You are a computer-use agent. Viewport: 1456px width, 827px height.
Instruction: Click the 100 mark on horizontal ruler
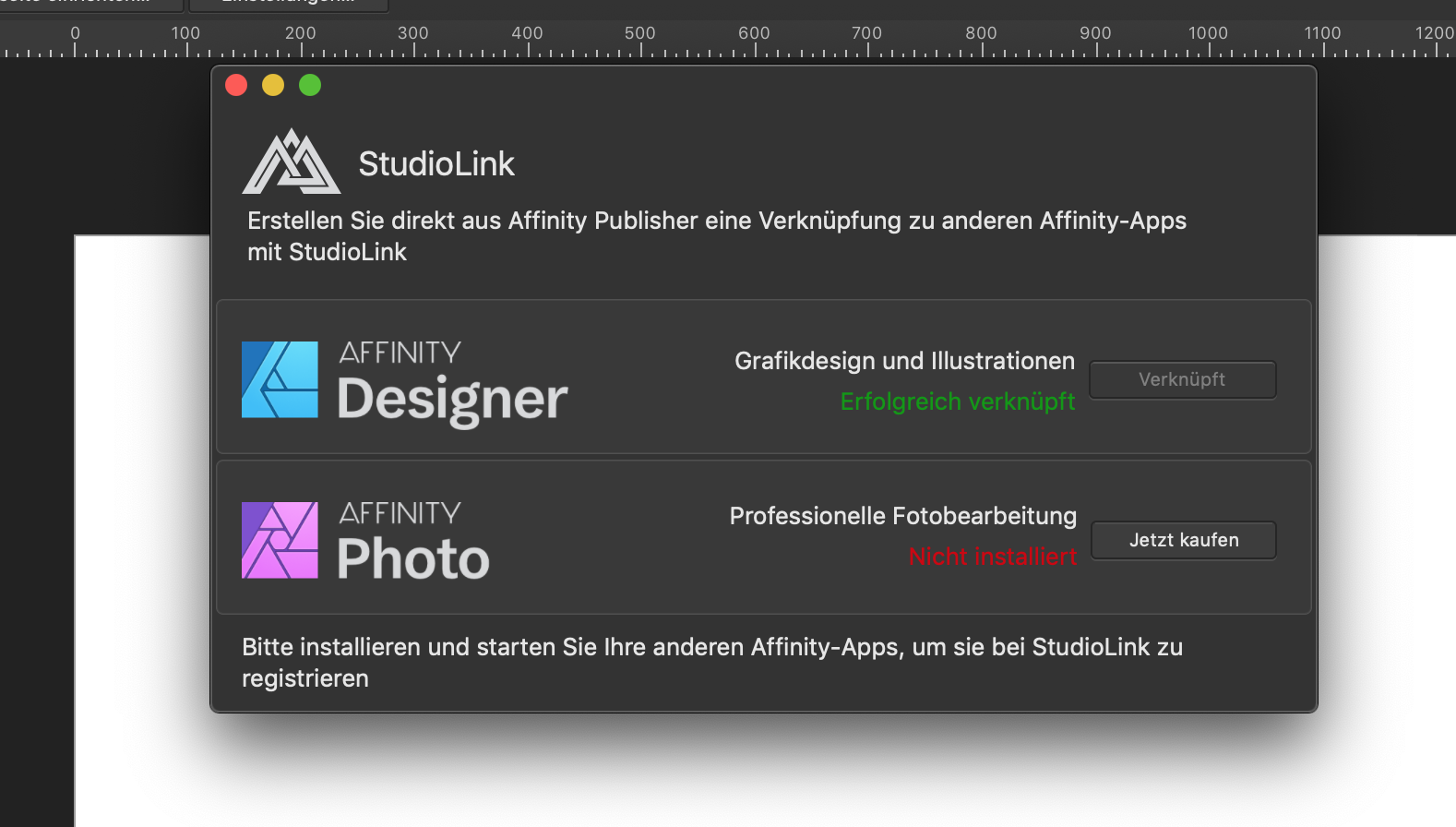tap(185, 33)
